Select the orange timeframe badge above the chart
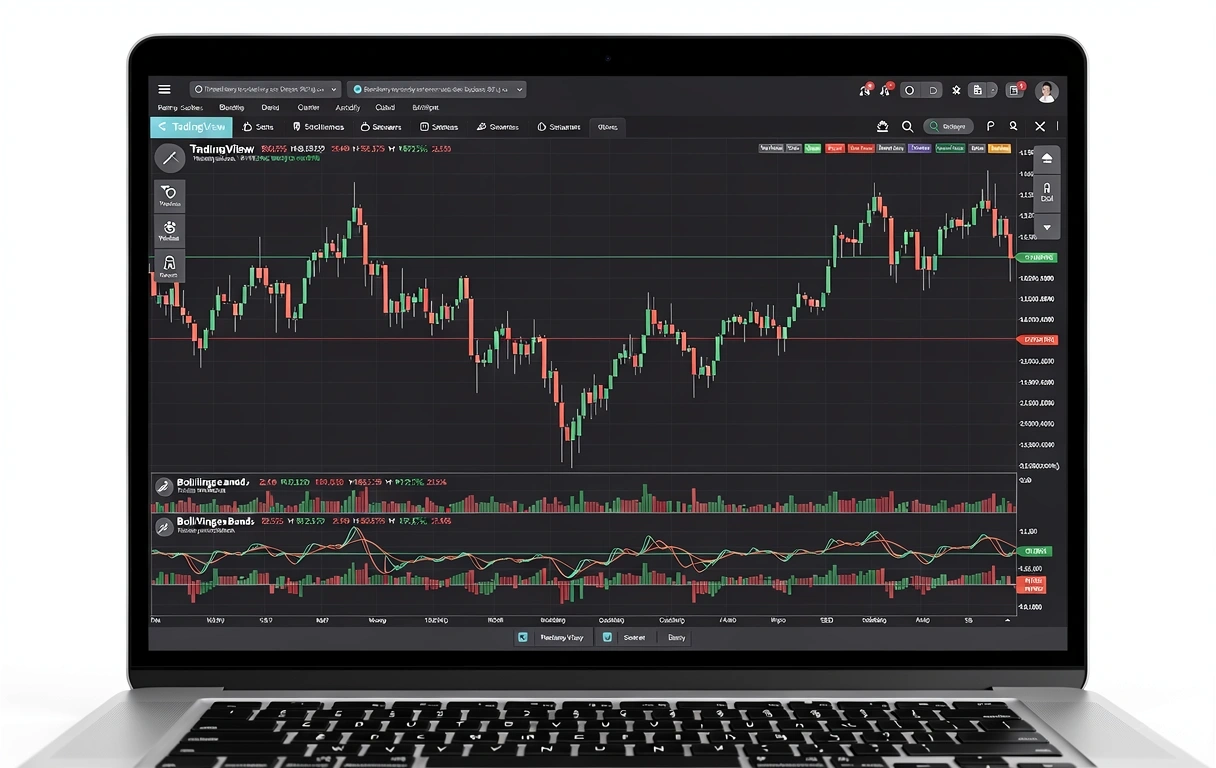Screen dimensions: 1216x768 click(x=999, y=147)
